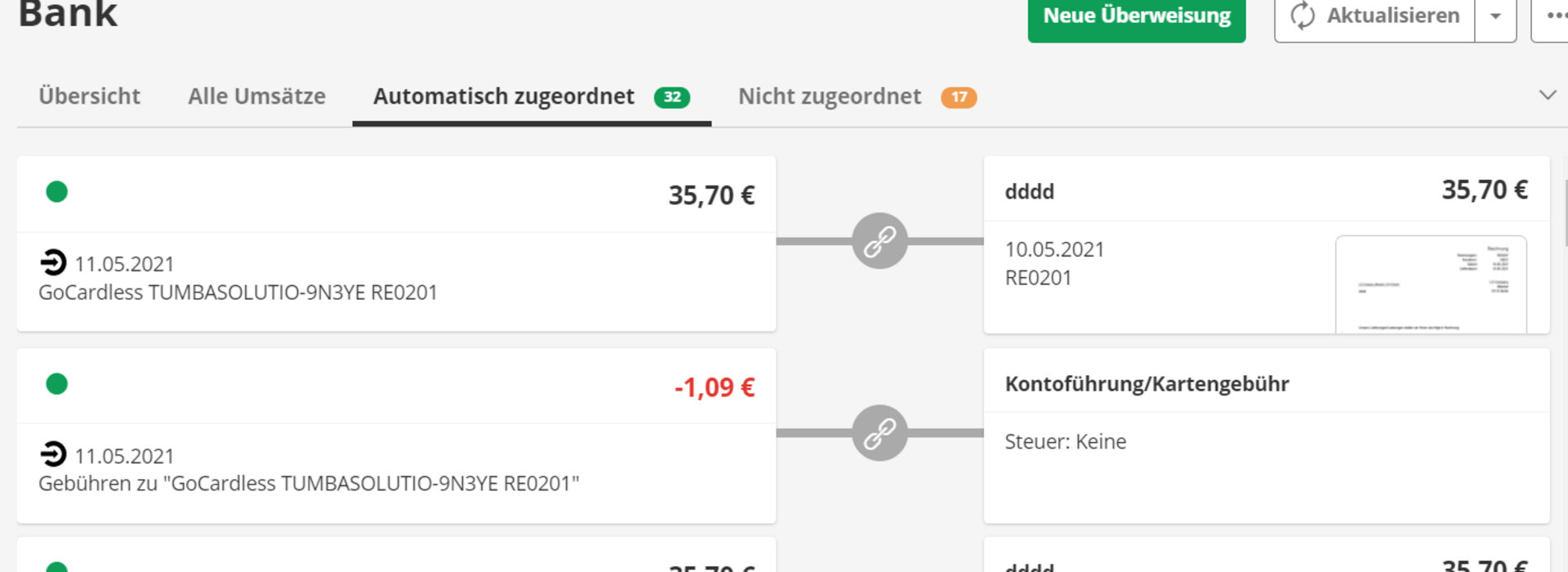
Task: Click the transfer icon beside GoCardless date 11.05.2021
Action: click(53, 263)
